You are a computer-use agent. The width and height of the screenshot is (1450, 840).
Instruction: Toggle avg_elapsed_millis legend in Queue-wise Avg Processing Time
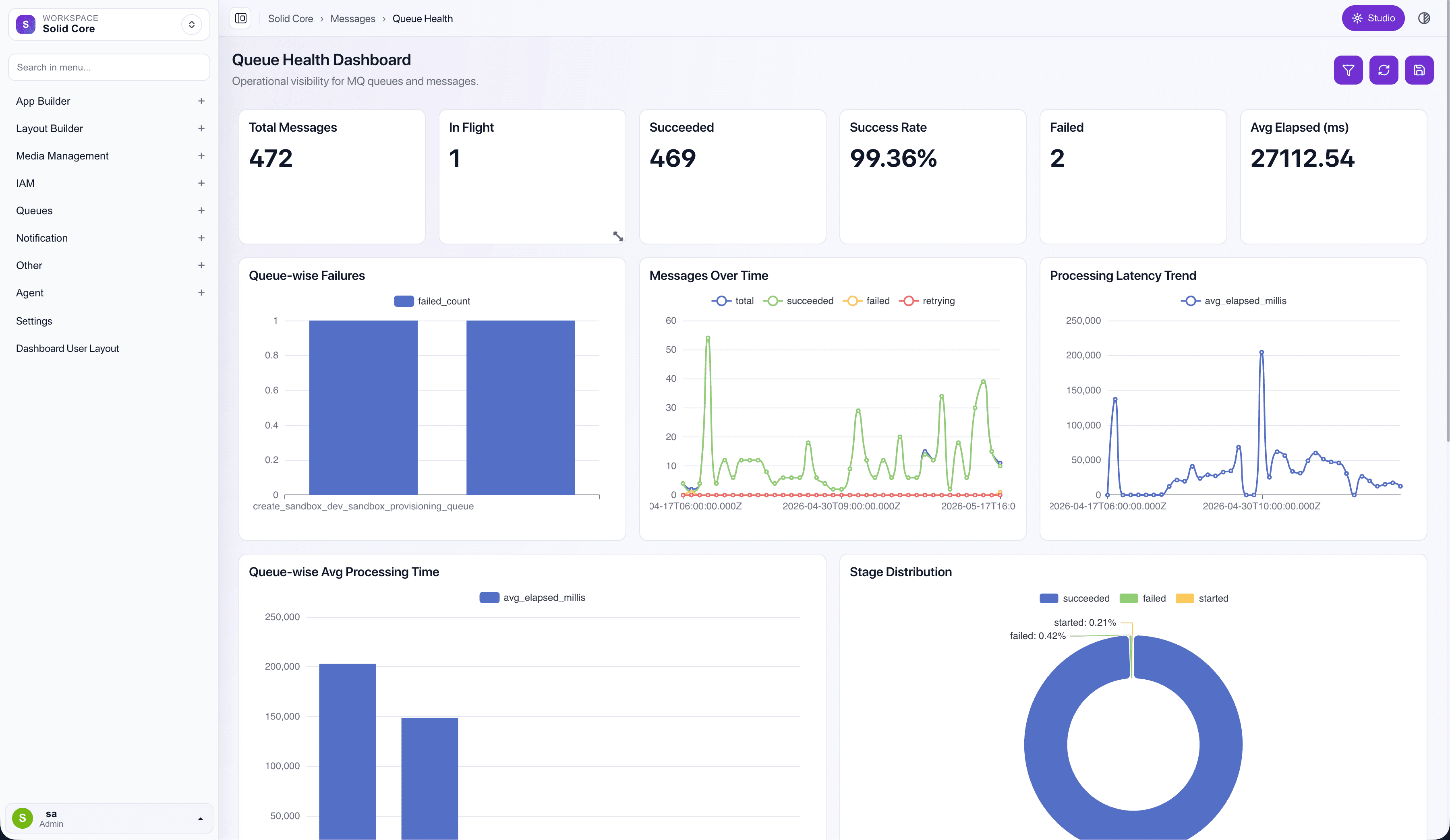pos(532,598)
